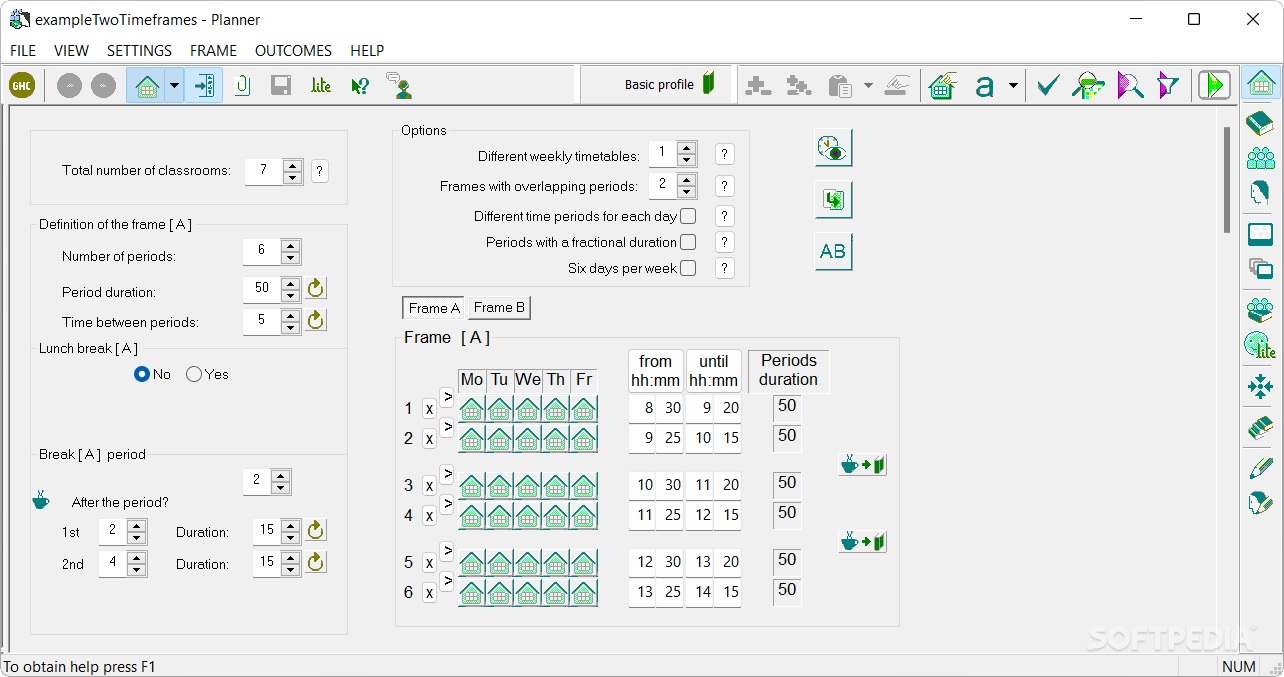This screenshot has width=1284, height=677.
Task: Enable Different time periods for each day
Action: (x=688, y=216)
